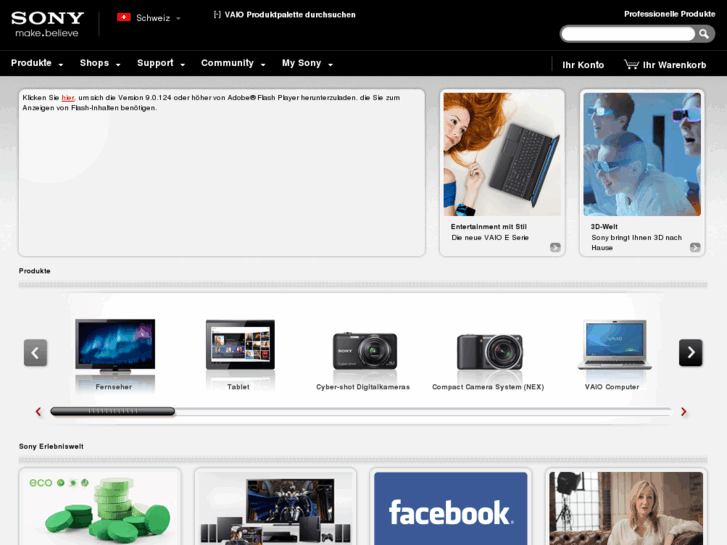Screen dimensions: 727x545
Task: Open the eco green coins tile
Action: tap(100, 508)
